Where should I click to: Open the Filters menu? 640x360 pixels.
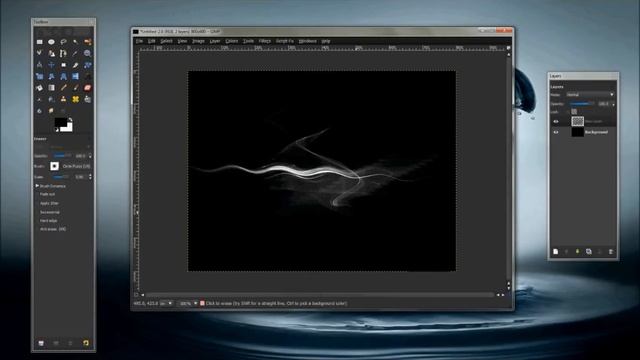tap(265, 41)
